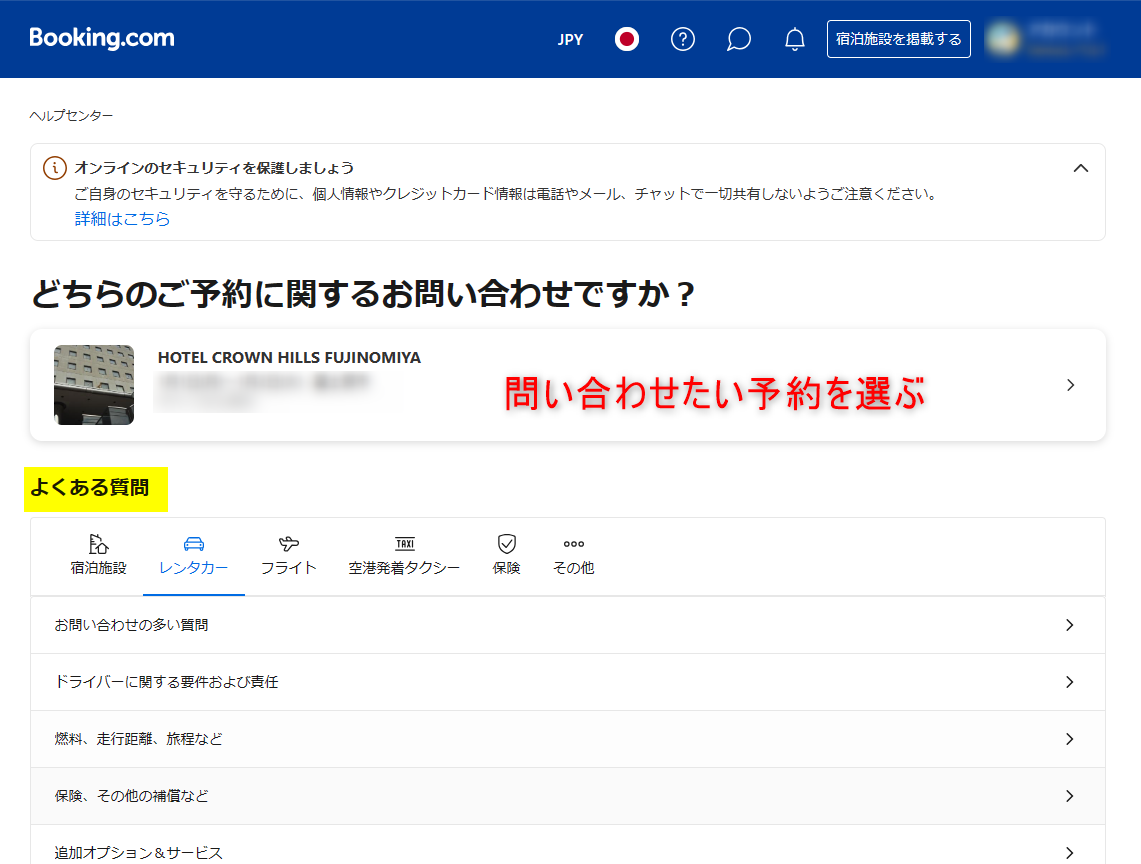This screenshot has height=864, width=1141.
Task: Select the Hotel Crown Hills Fujinomiya thumbnail
Action: point(94,385)
